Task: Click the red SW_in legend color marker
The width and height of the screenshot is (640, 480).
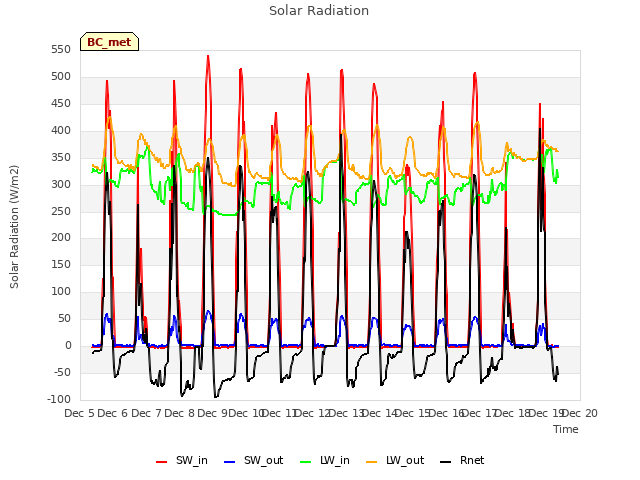Action: (x=162, y=462)
